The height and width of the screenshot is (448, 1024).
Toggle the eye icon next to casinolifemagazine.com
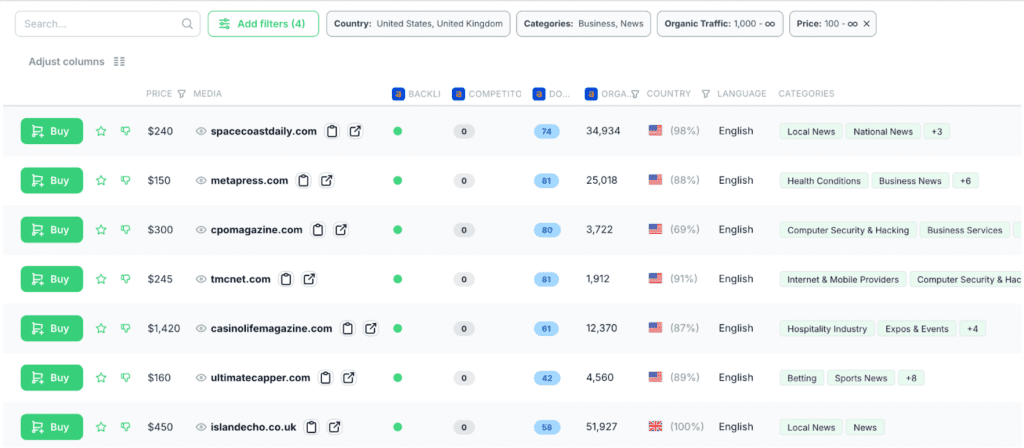tap(201, 328)
